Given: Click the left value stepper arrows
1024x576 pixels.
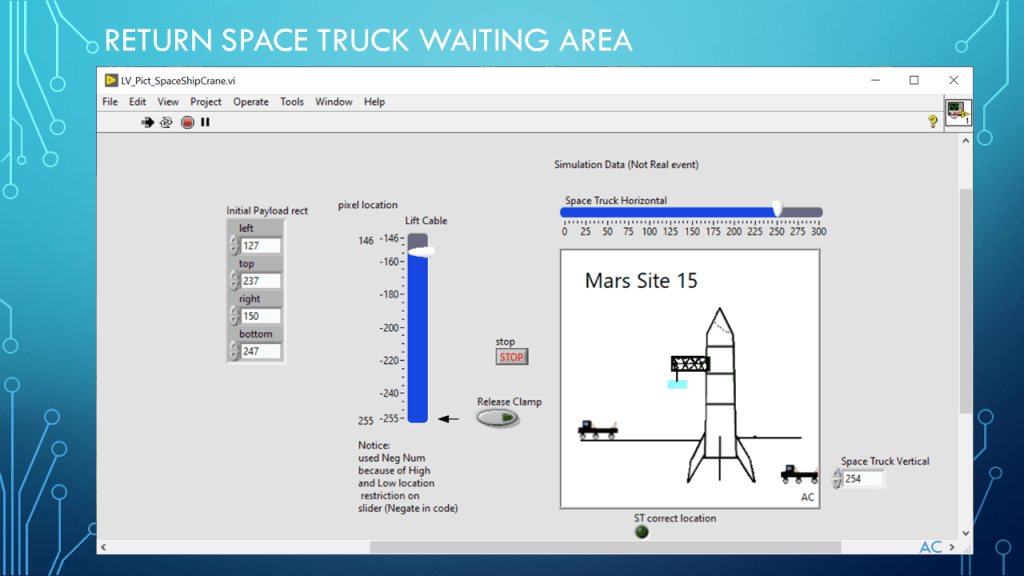Looking at the screenshot, I should pos(234,246).
